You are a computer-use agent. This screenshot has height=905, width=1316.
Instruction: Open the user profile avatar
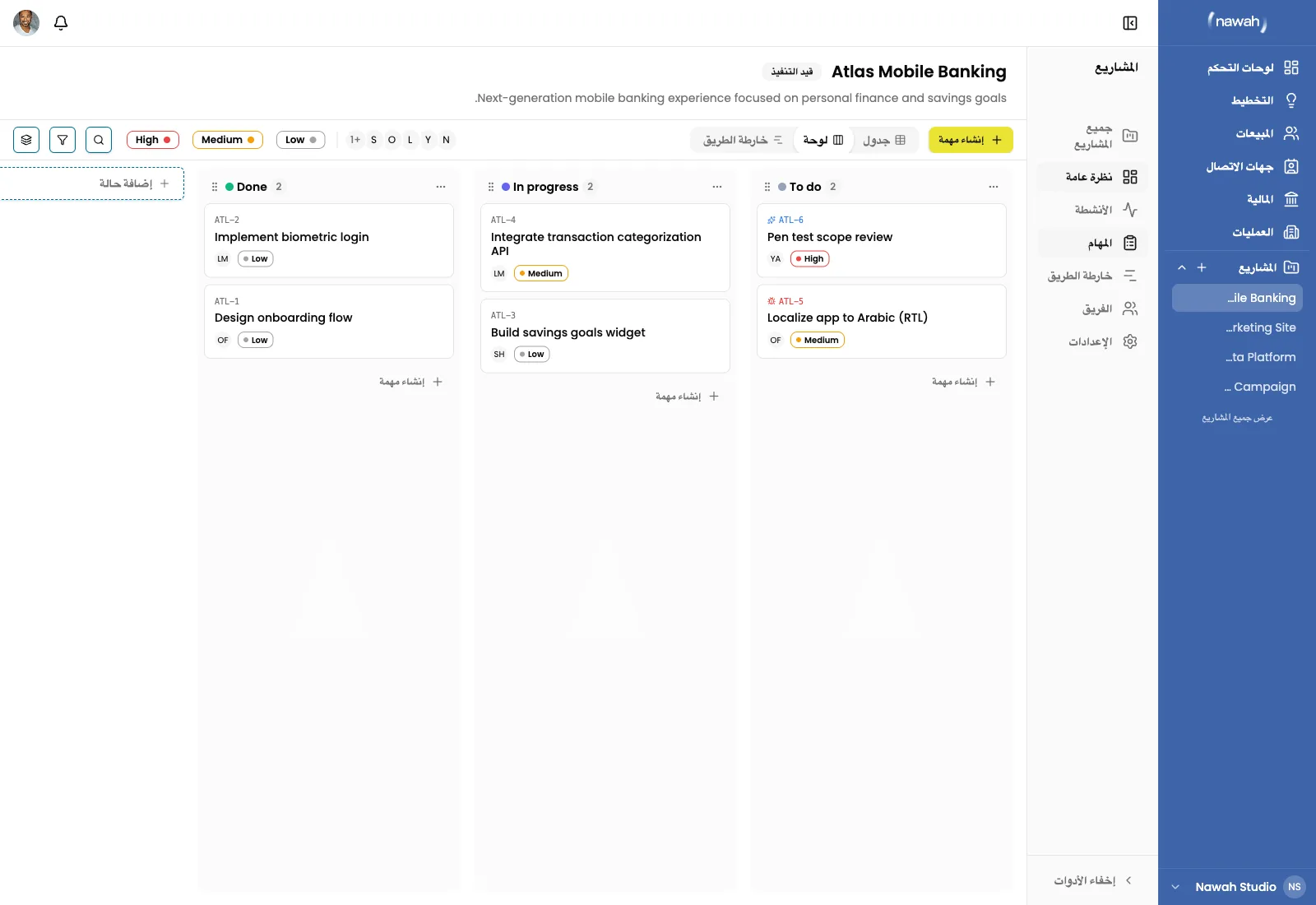[x=26, y=23]
